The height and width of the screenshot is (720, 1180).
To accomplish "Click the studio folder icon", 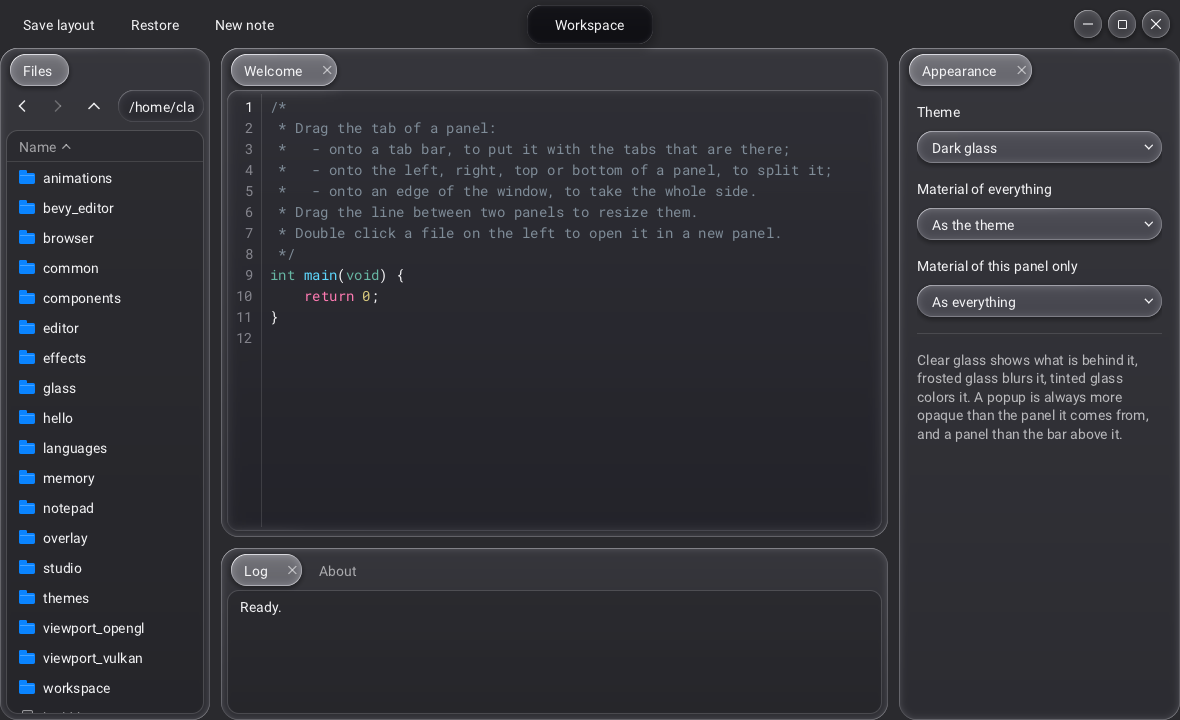I will (x=27, y=567).
